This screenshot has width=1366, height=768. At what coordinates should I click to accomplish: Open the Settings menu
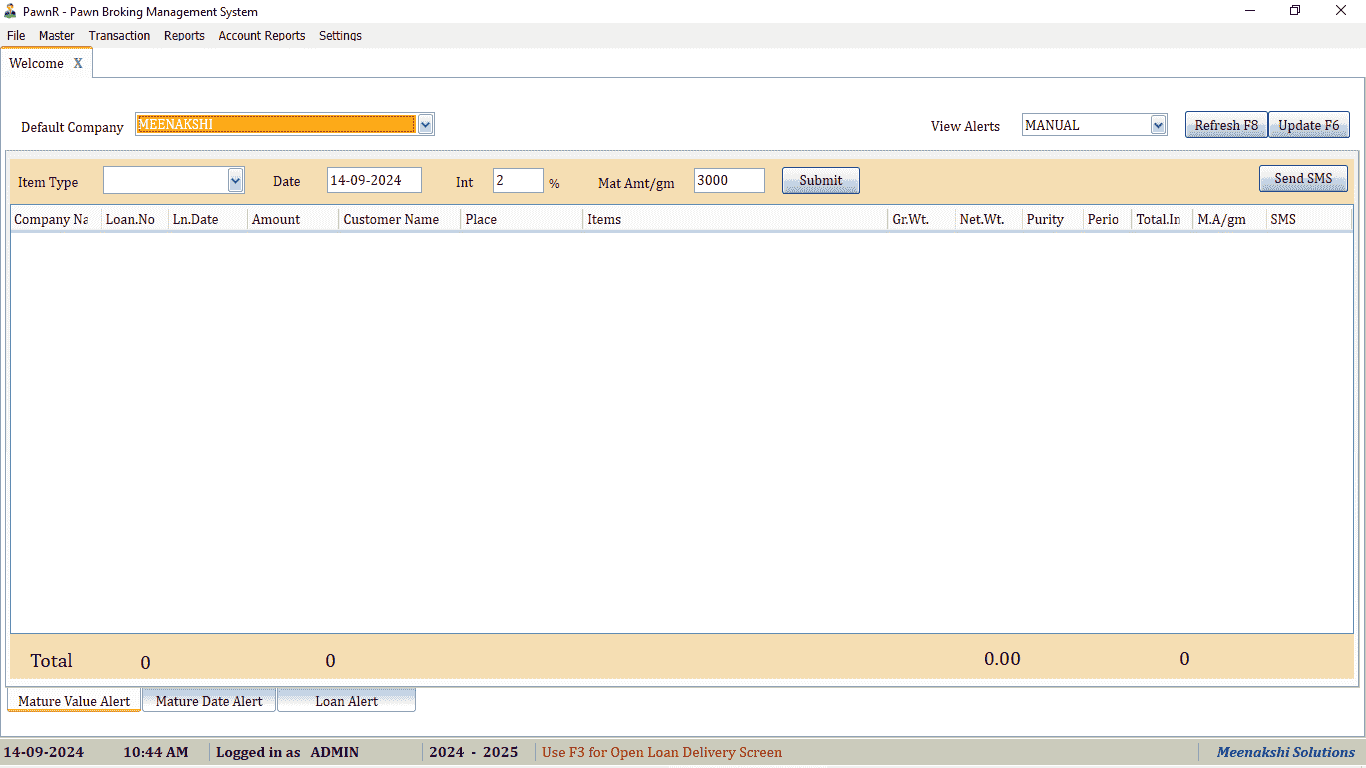340,35
